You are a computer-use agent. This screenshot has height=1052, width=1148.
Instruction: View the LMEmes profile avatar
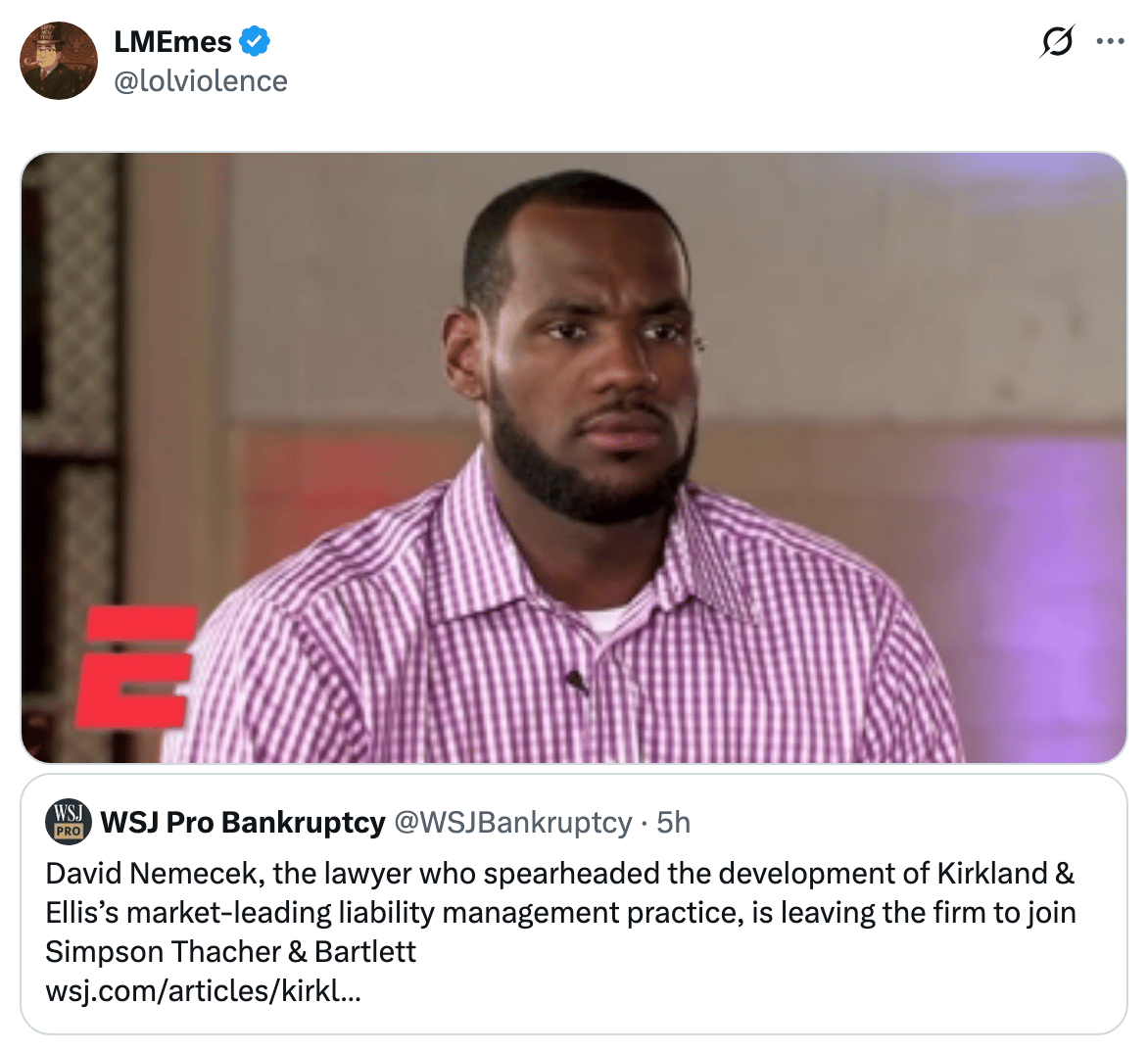click(x=59, y=61)
